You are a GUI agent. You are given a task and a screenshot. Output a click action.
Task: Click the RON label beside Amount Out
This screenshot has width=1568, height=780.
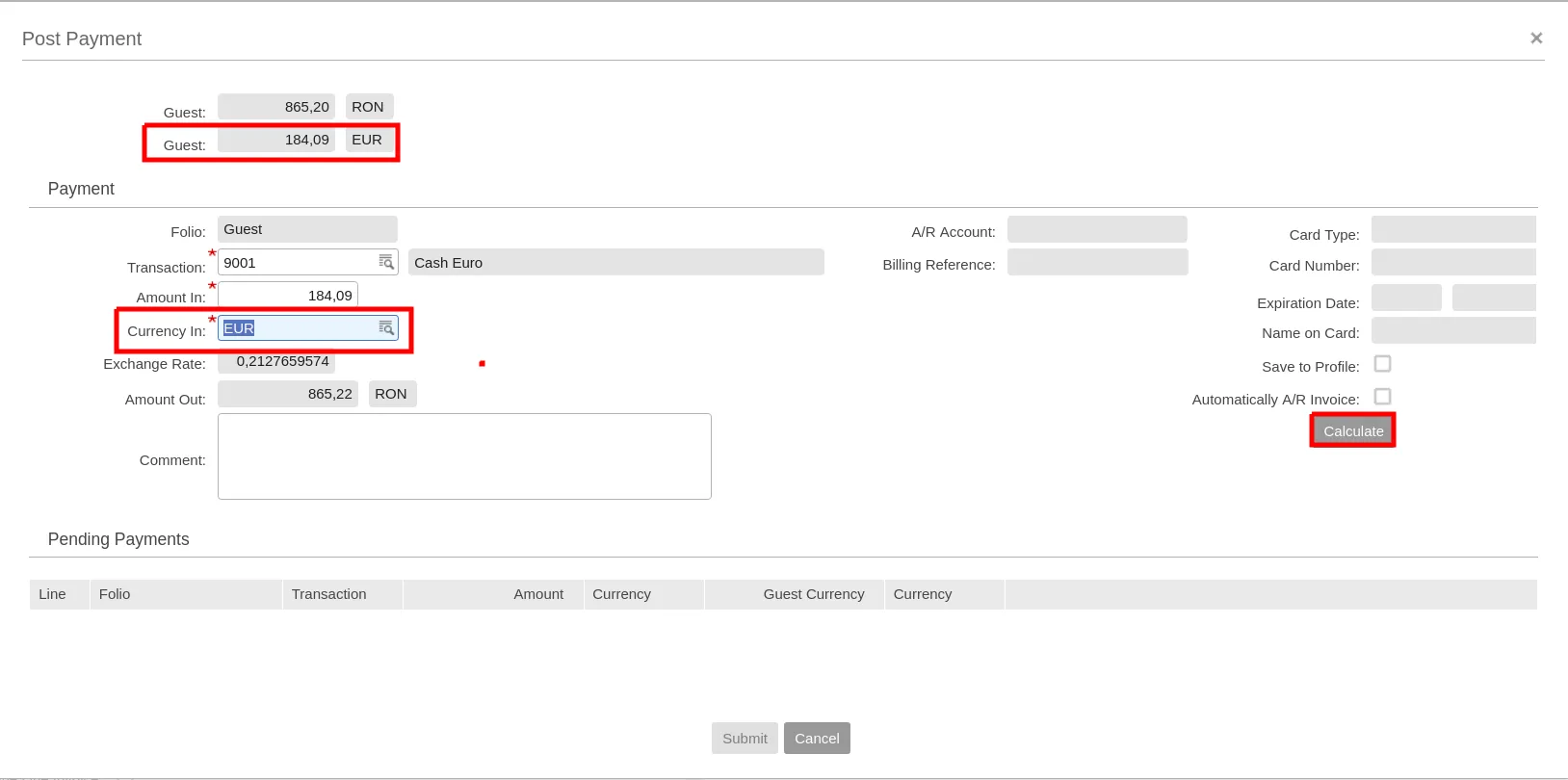pyautogui.click(x=392, y=394)
